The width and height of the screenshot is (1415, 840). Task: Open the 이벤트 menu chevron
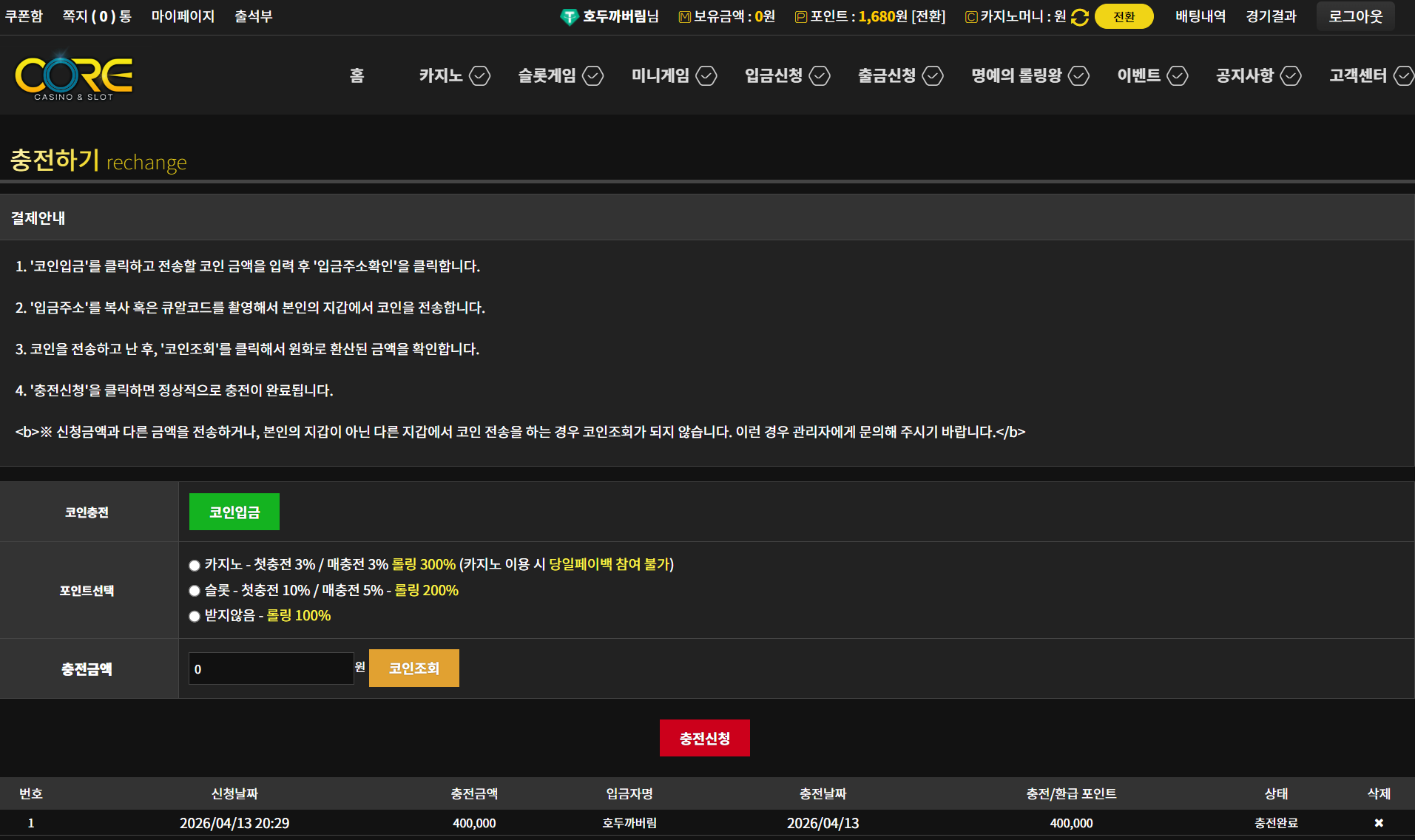pos(1178,75)
